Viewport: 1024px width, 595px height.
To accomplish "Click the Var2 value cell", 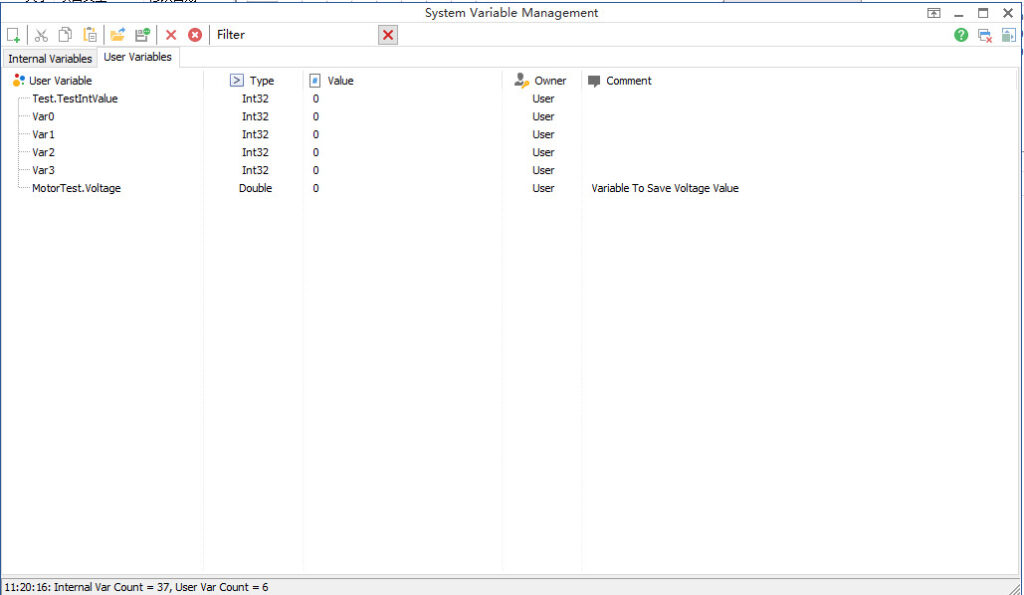I will (316, 152).
